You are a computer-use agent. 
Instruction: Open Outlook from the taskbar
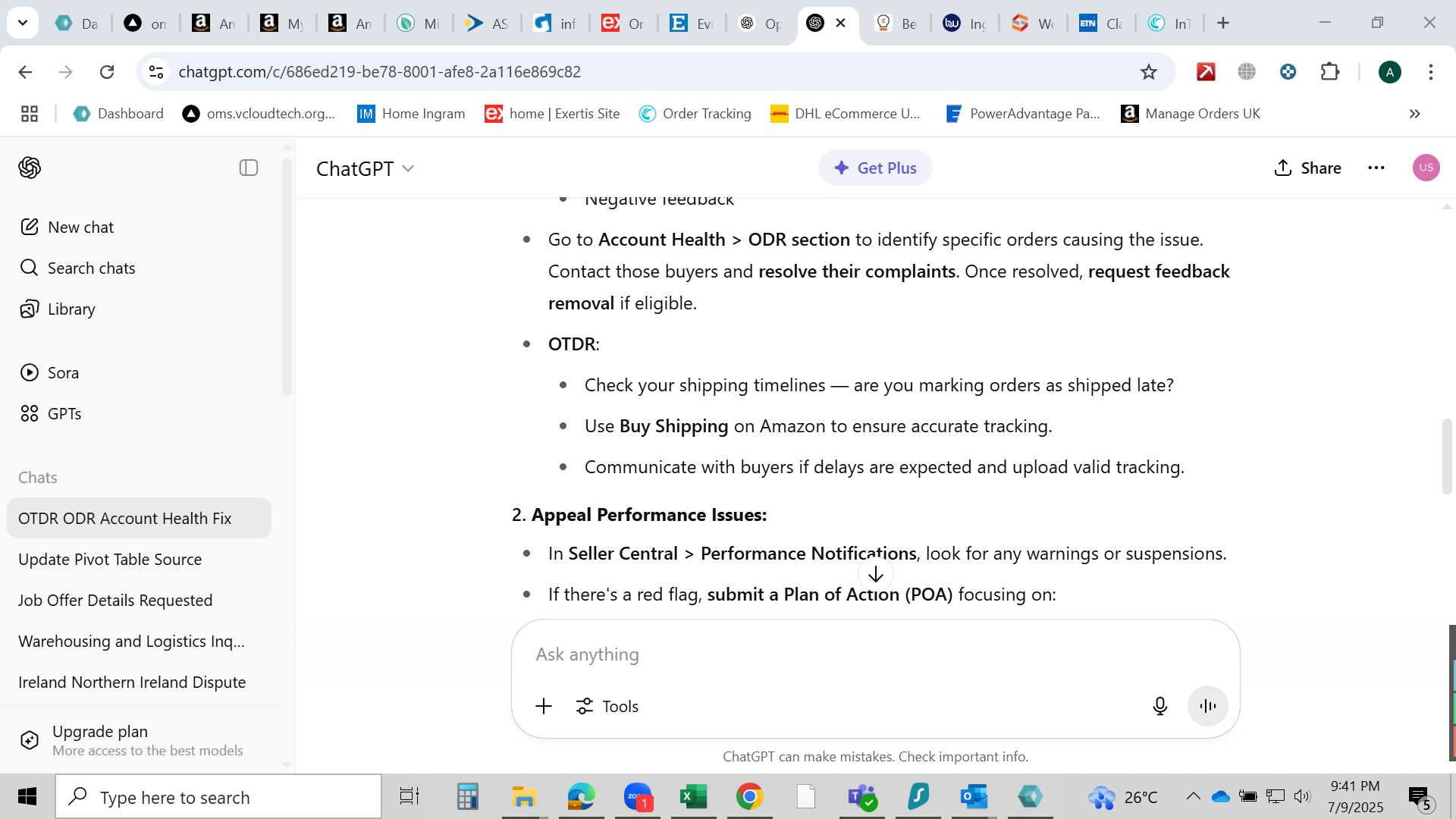(974, 797)
